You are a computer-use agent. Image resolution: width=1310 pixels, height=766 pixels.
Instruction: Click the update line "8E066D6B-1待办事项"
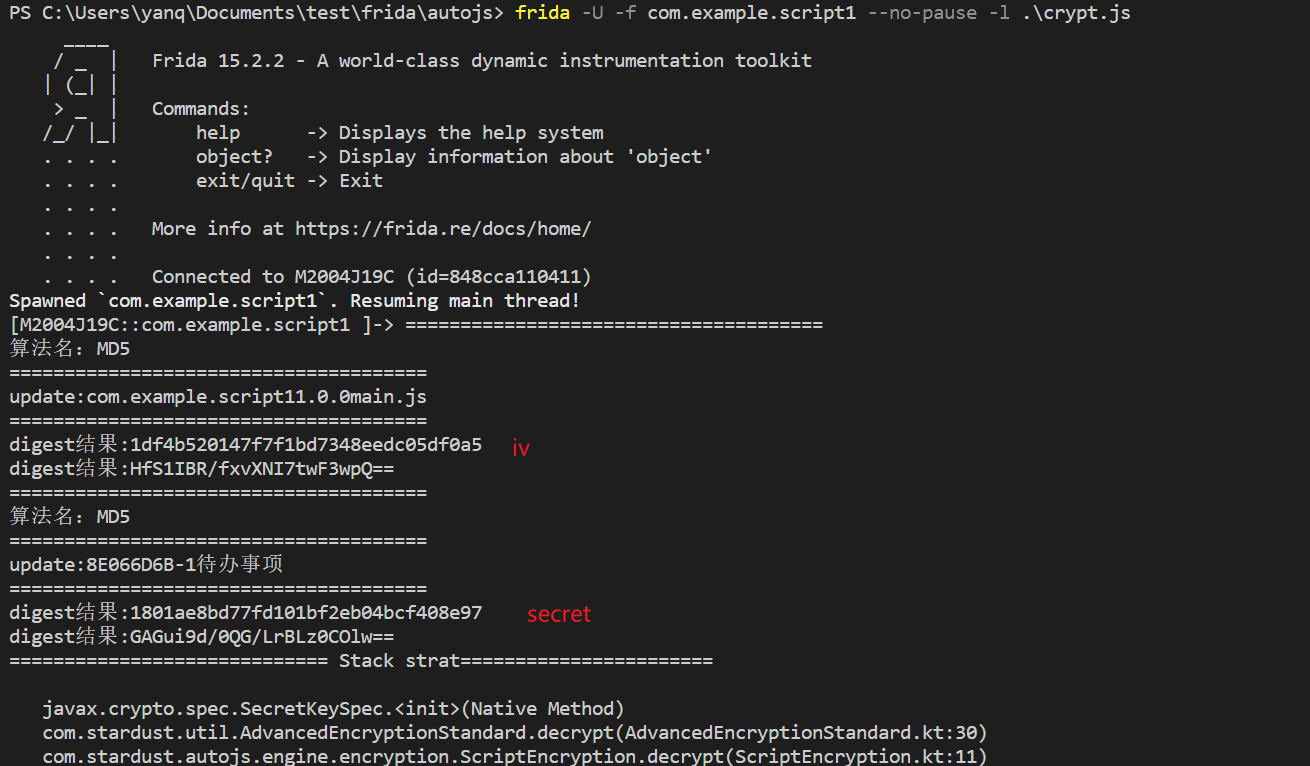(x=146, y=565)
